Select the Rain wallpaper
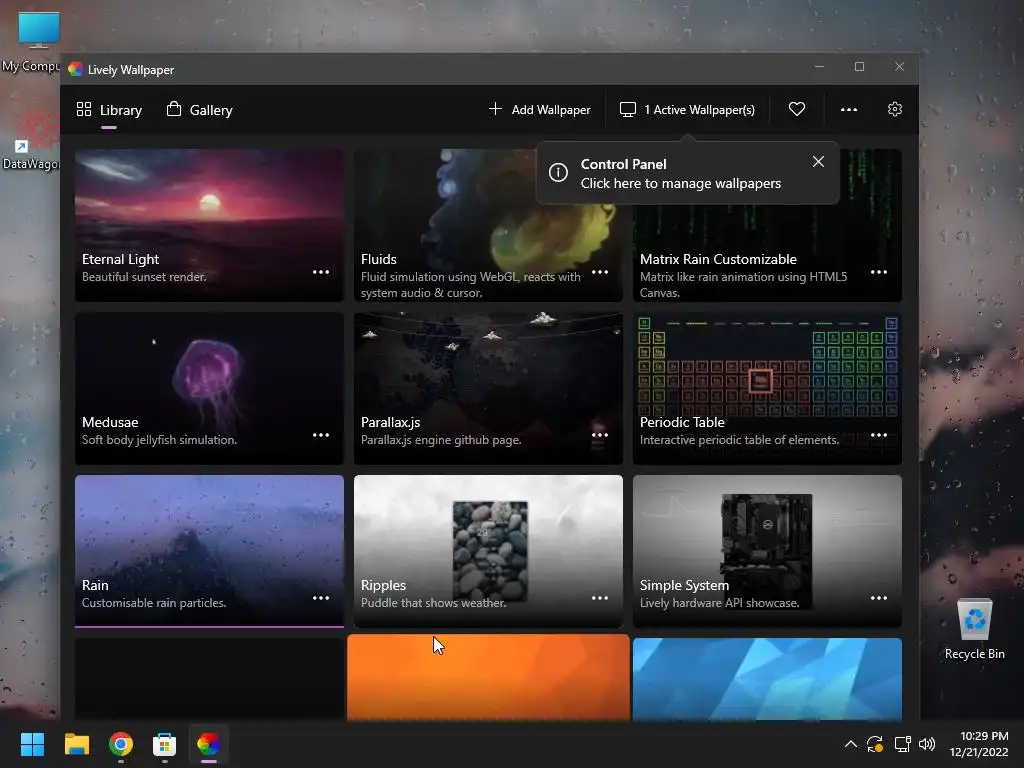1024x768 pixels. [x=209, y=551]
